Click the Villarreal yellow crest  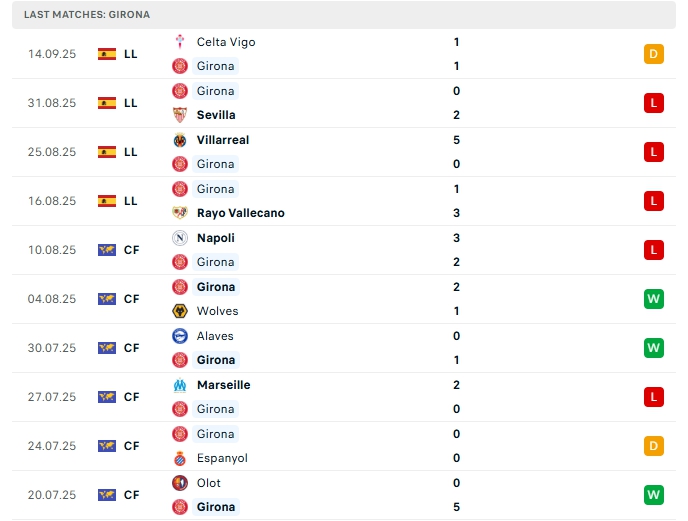coord(180,140)
